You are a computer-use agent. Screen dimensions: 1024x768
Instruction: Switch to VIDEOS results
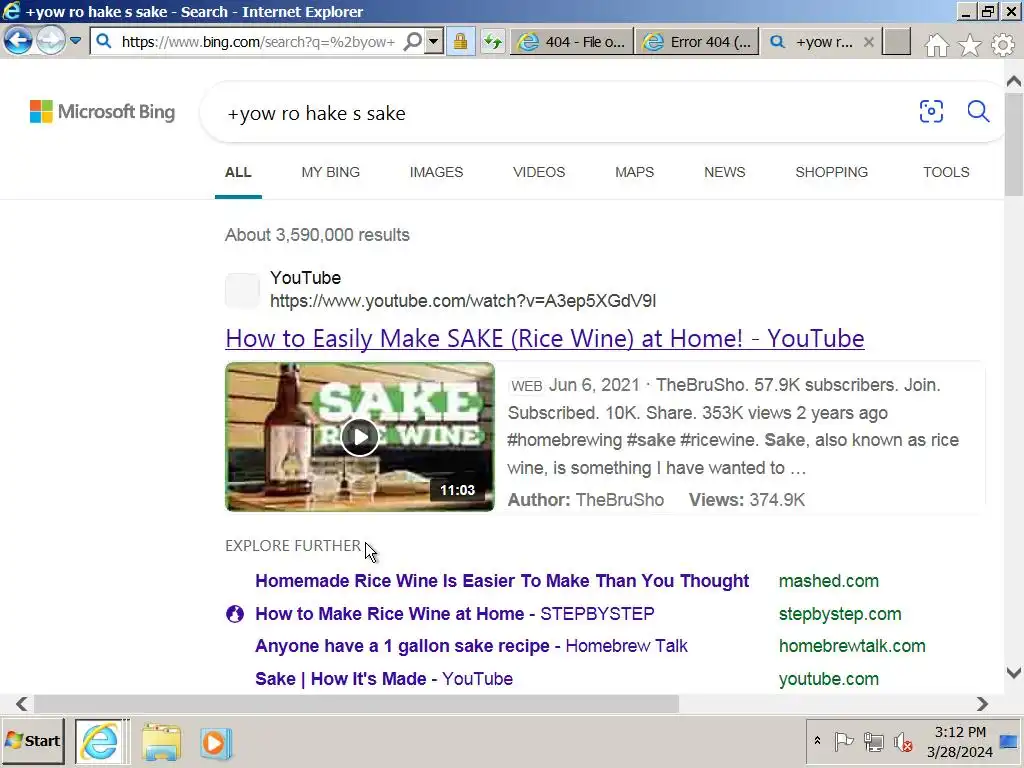pyautogui.click(x=539, y=172)
